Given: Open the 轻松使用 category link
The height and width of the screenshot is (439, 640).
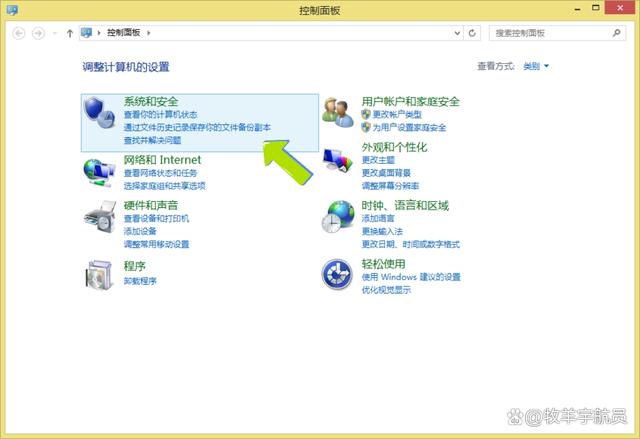Looking at the screenshot, I should [x=383, y=264].
